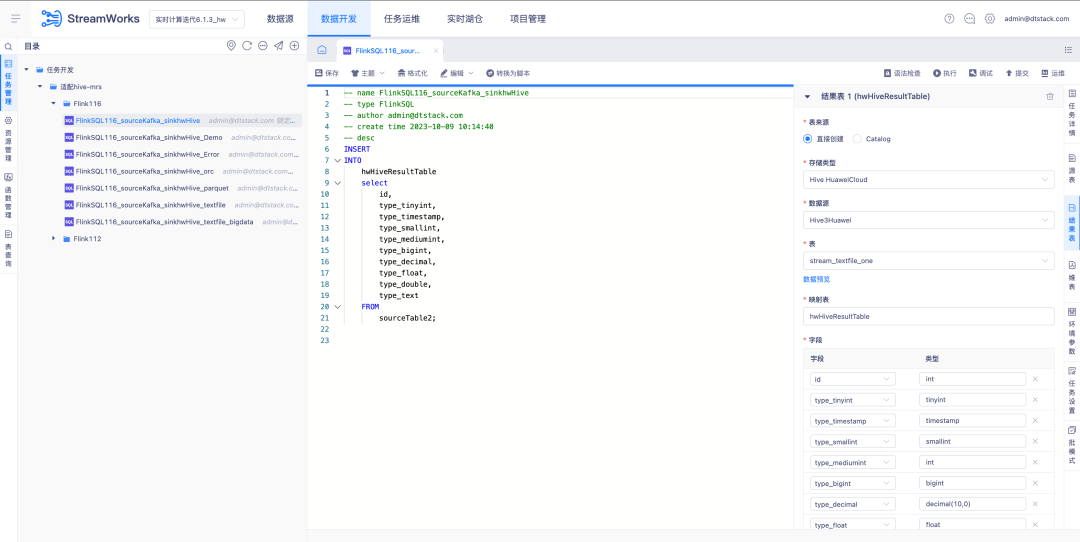The width and height of the screenshot is (1080, 542).
Task: Open the 编辑 toolbar dropdown
Action: [x=457, y=72]
